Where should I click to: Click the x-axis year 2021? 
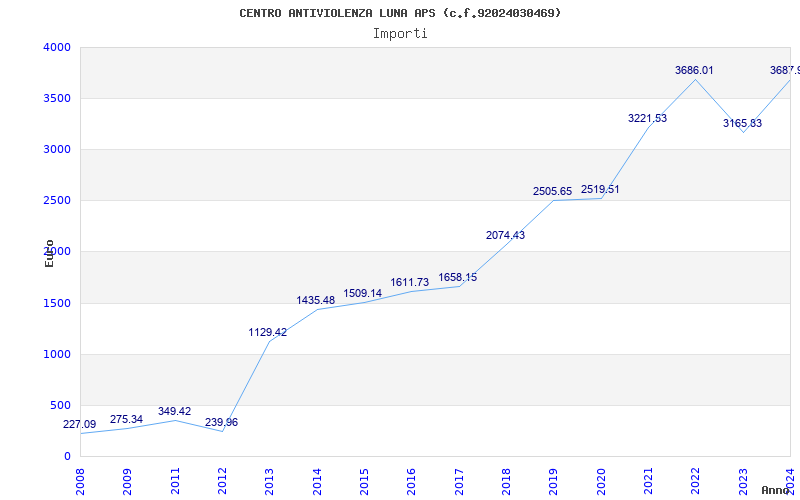(x=648, y=482)
